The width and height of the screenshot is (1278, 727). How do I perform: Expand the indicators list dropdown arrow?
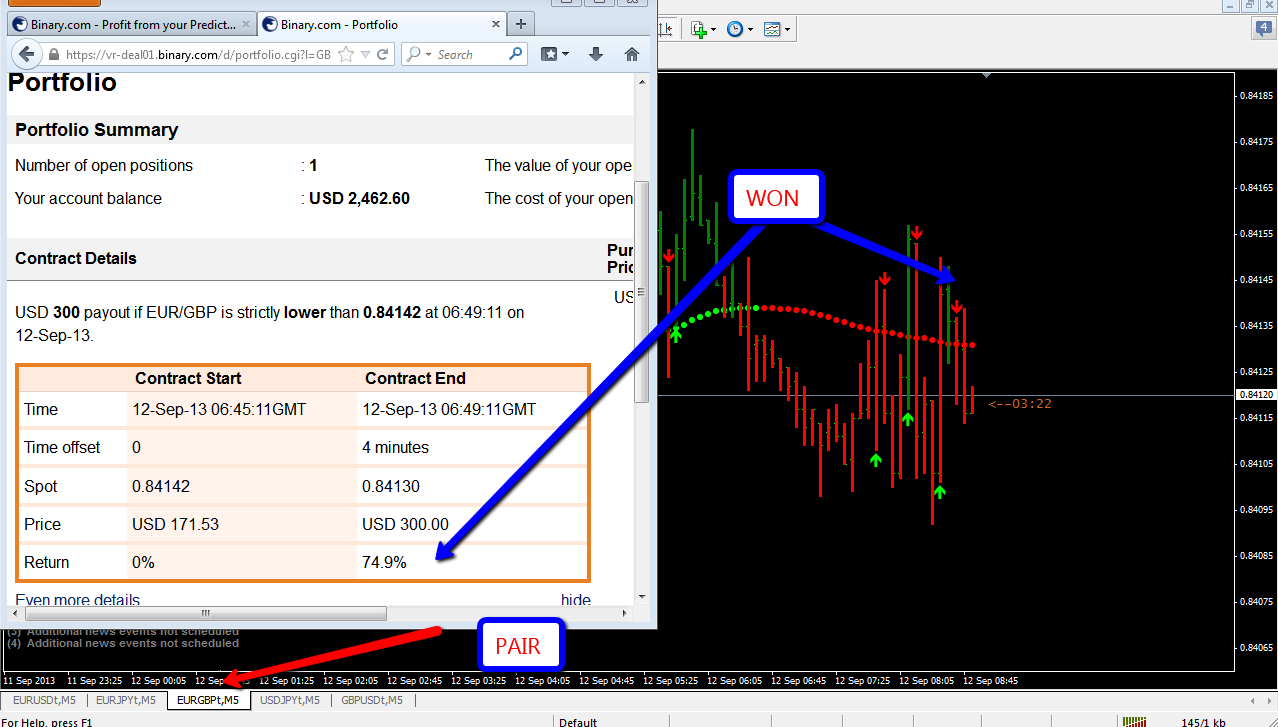[x=713, y=30]
